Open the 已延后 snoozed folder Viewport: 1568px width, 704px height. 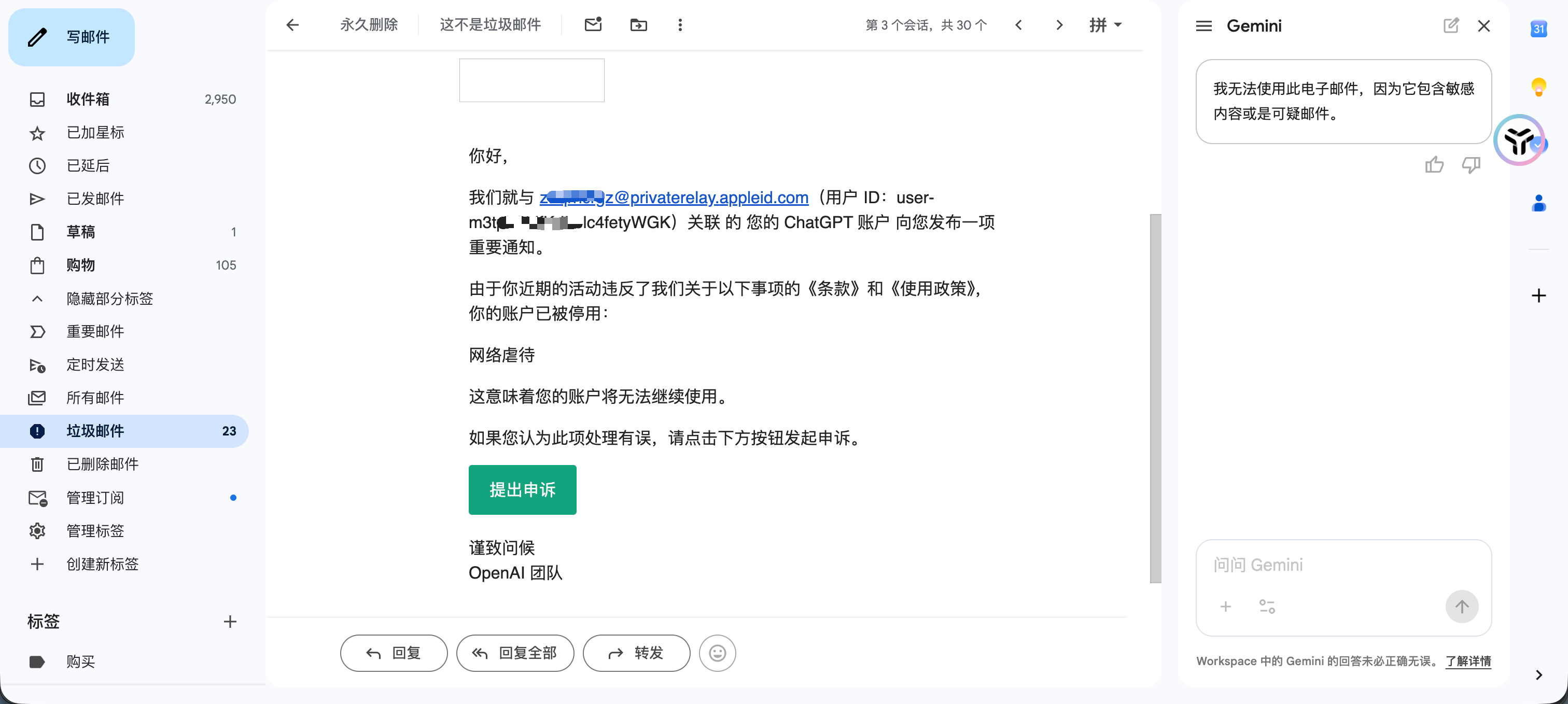pyautogui.click(x=124, y=165)
